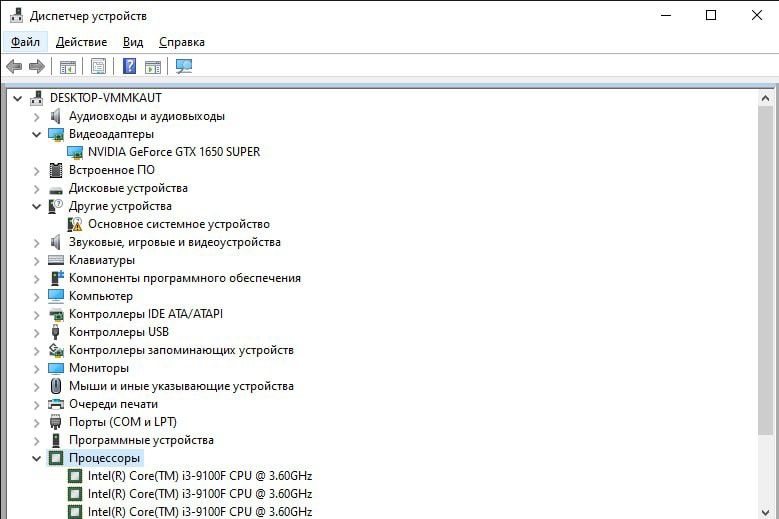The height and width of the screenshot is (519, 779).
Task: Click the Back arrow toolbar icon
Action: tap(14, 66)
